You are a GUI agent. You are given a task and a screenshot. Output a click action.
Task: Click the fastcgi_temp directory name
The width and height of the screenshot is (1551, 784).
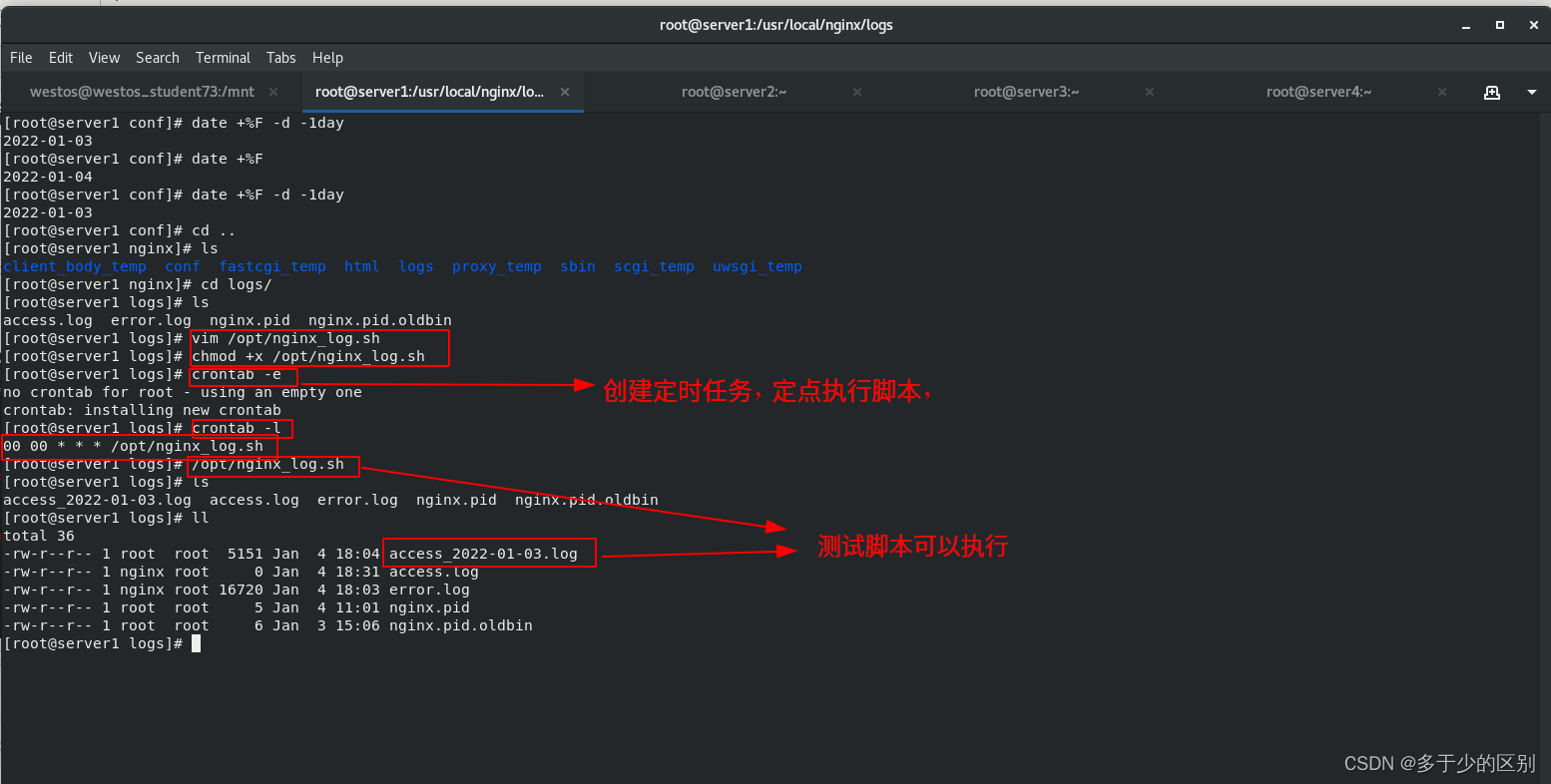point(272,266)
